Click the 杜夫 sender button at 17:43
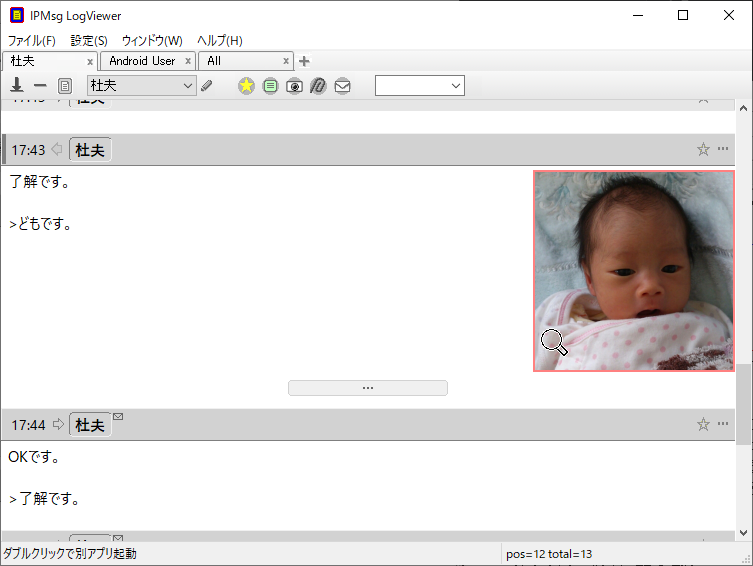The image size is (753, 566). click(x=90, y=150)
